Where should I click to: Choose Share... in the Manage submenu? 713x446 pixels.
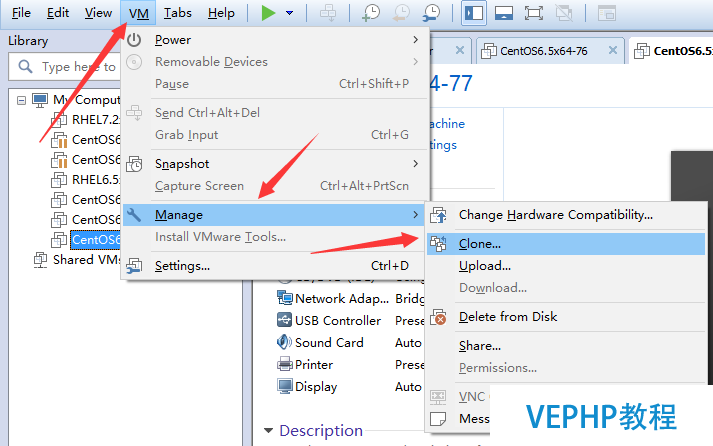coord(566,346)
